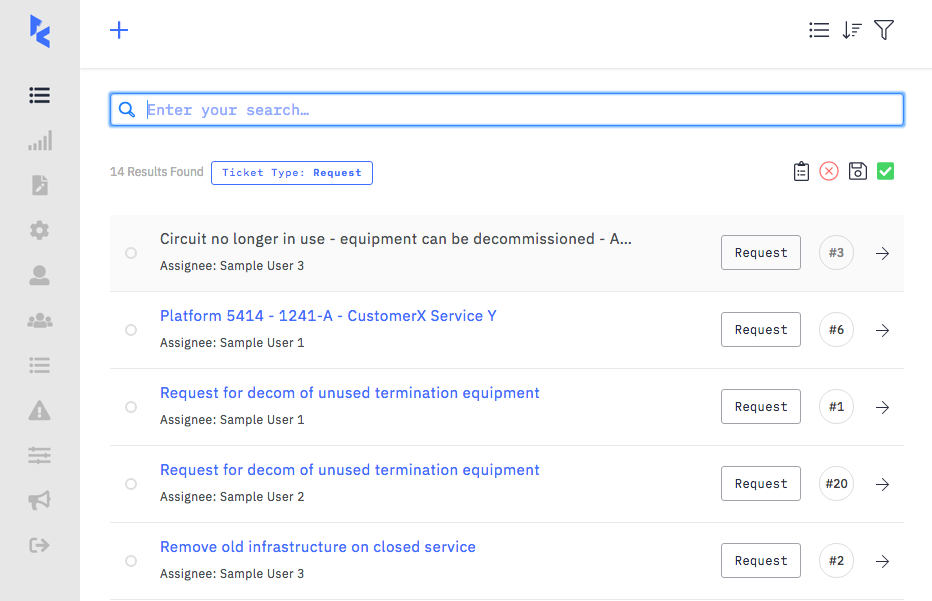Open the gray bulleted list sidebar icon
Image resolution: width=932 pixels, height=601 pixels.
pyautogui.click(x=40, y=365)
